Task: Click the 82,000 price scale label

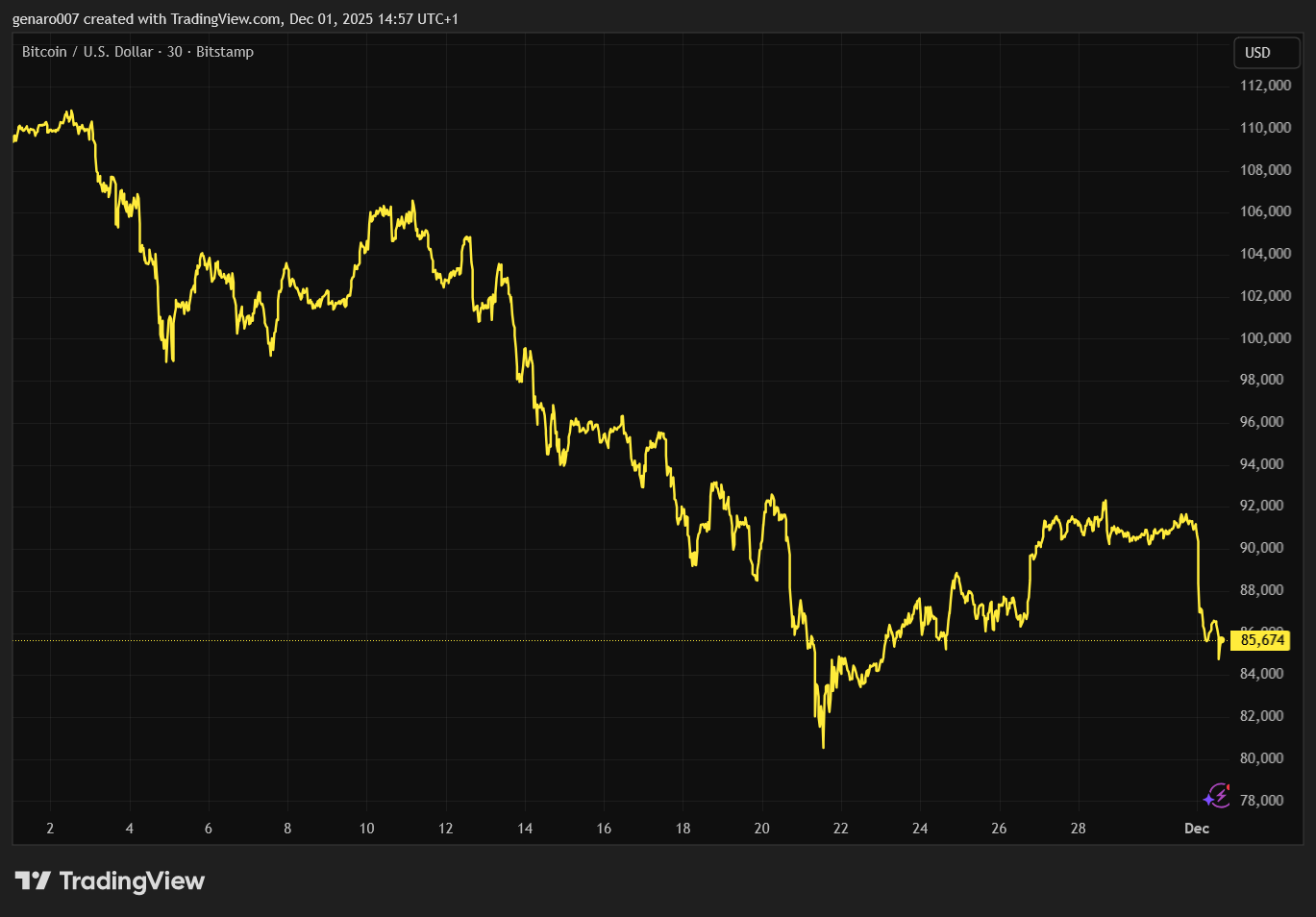Action: (1261, 716)
